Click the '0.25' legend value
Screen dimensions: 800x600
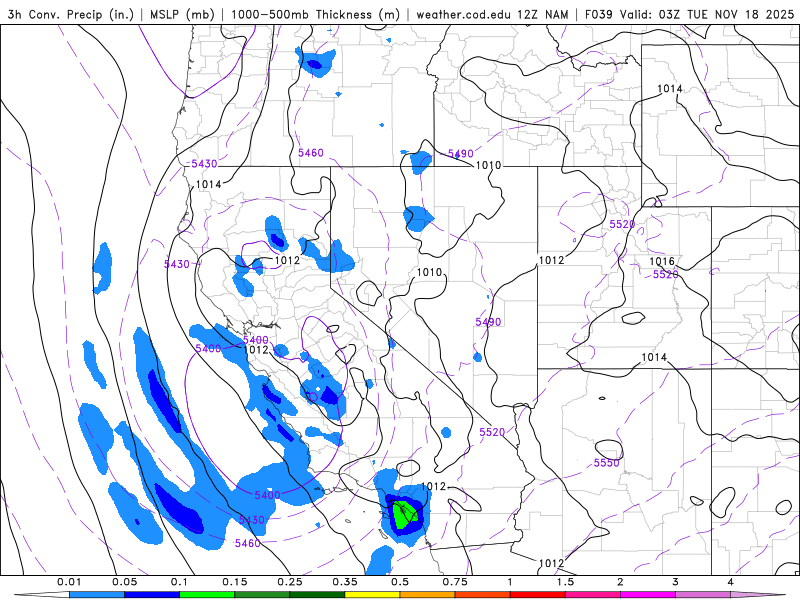coord(290,582)
